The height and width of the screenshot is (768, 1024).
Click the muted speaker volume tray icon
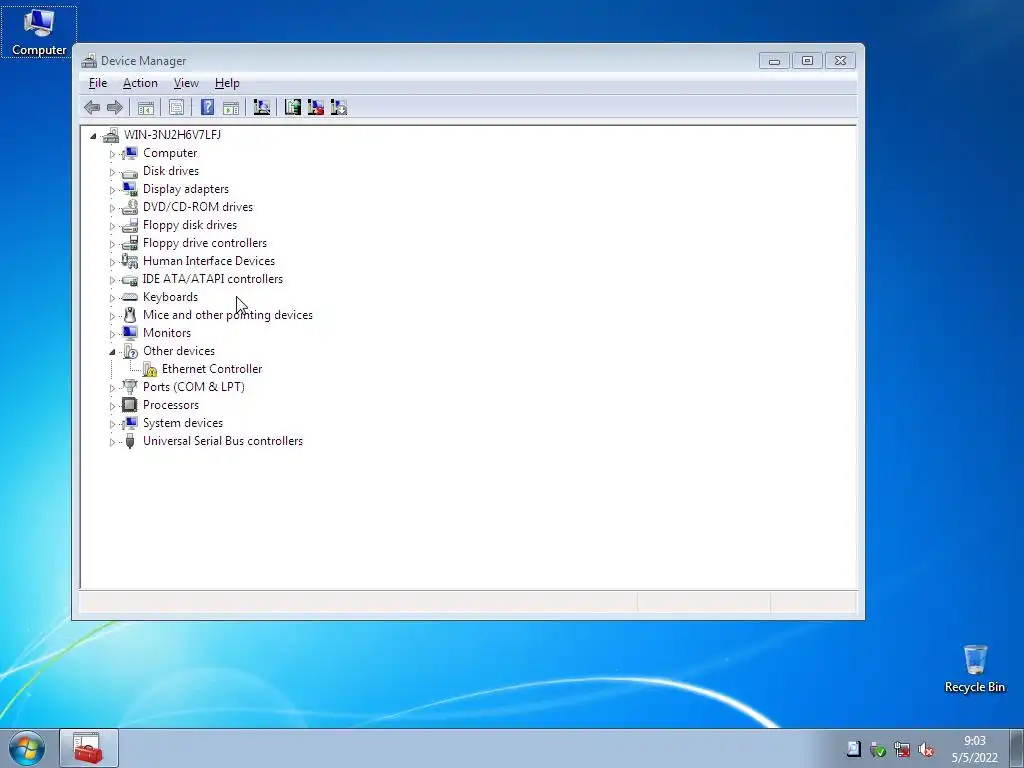point(926,750)
